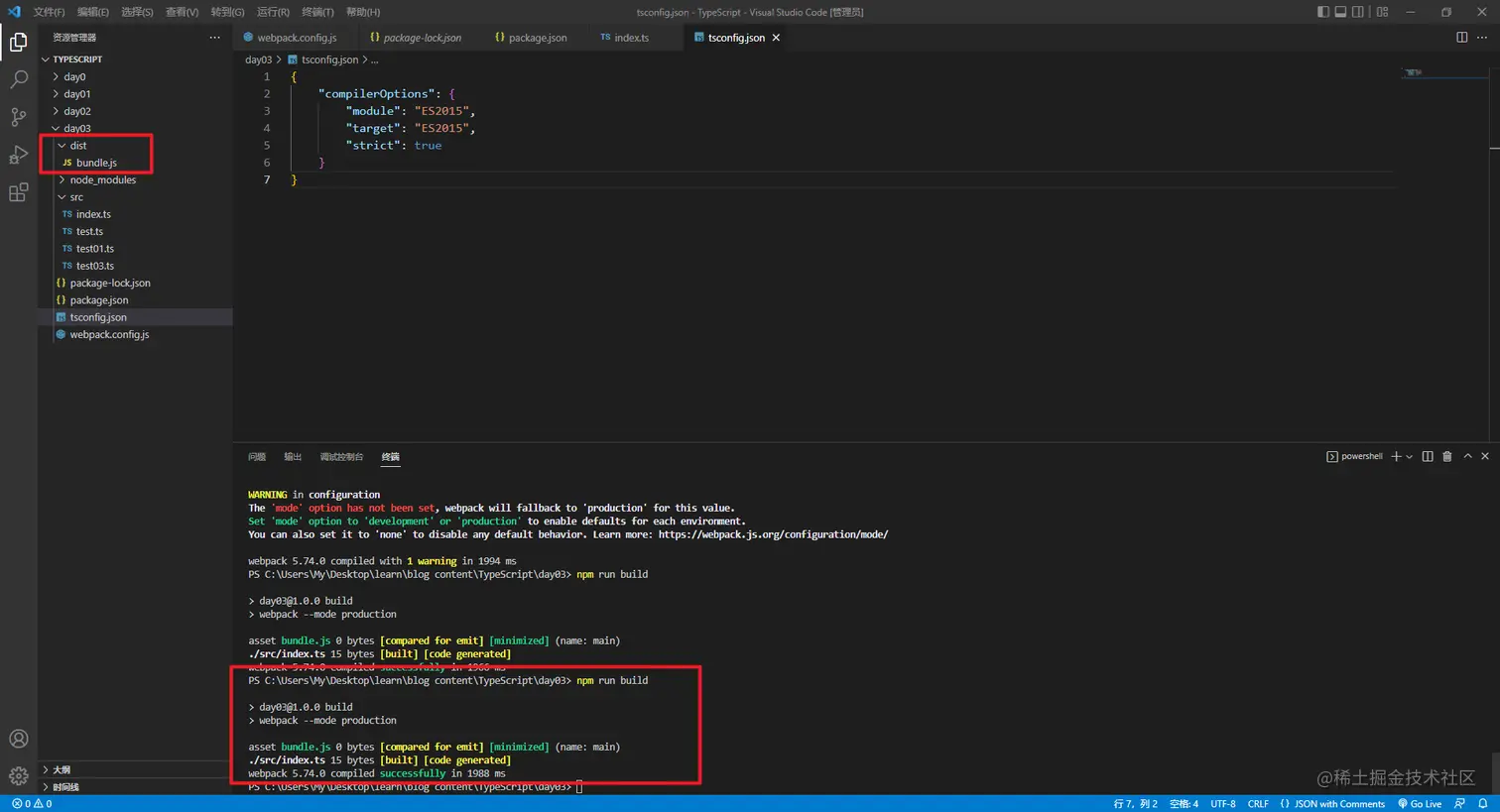The width and height of the screenshot is (1500, 812).
Task: Open the 终端(T) menu
Action: [317, 12]
